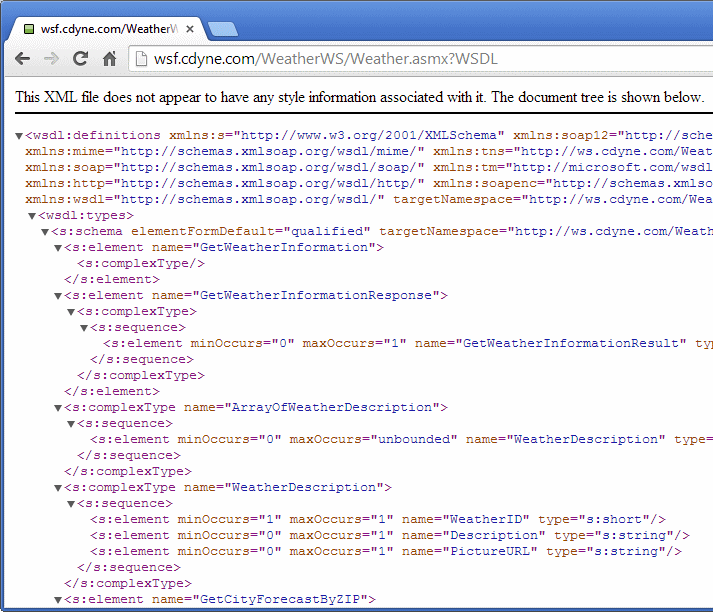Open a new browser tab
Image resolution: width=713 pixels, height=612 pixels.
(222, 29)
